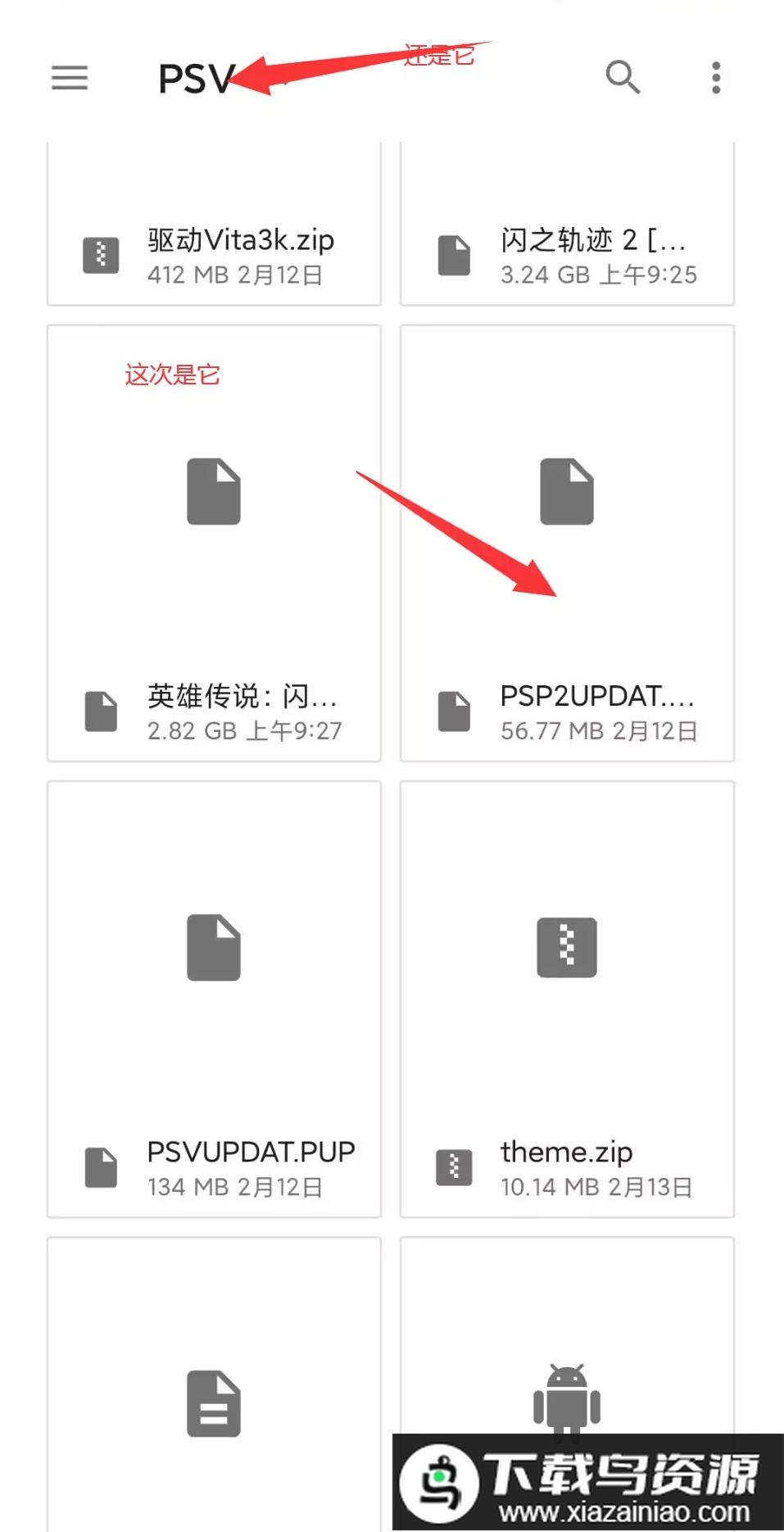Viewport: 784px width, 1532px height.
Task: Open the 英雄传说: 闪 file name
Action: coord(242,696)
